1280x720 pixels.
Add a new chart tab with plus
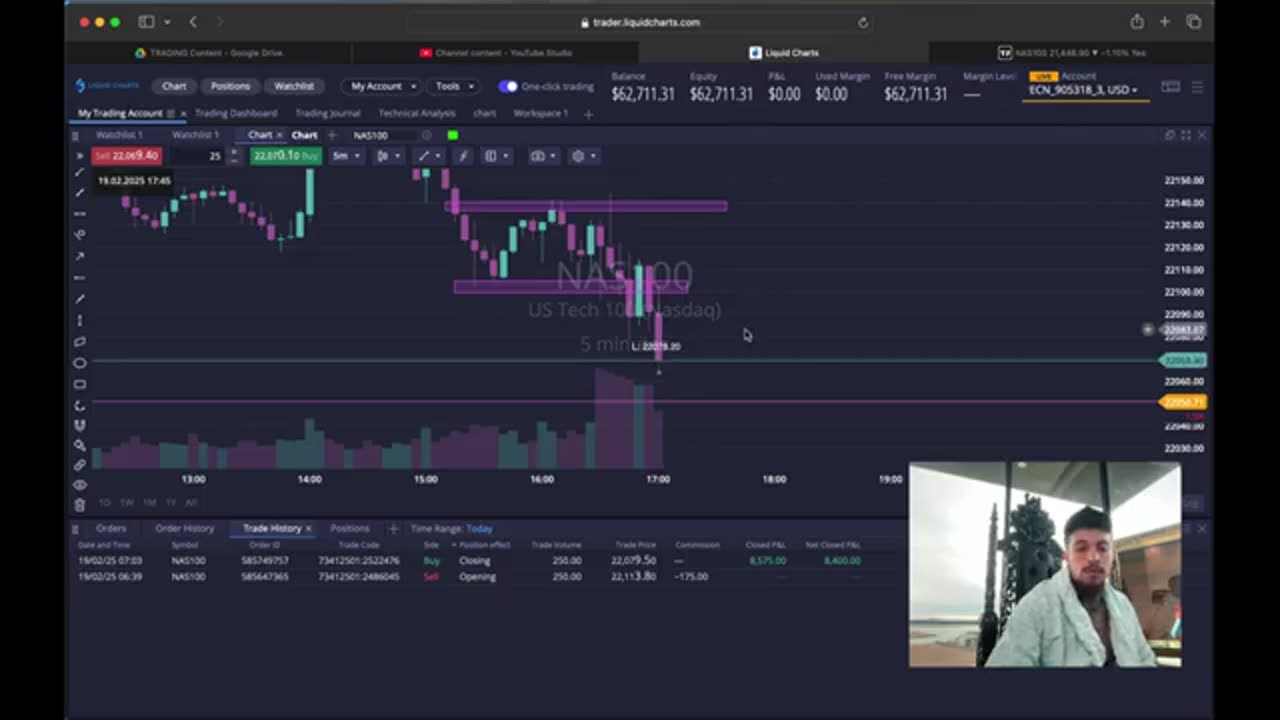[x=332, y=135]
